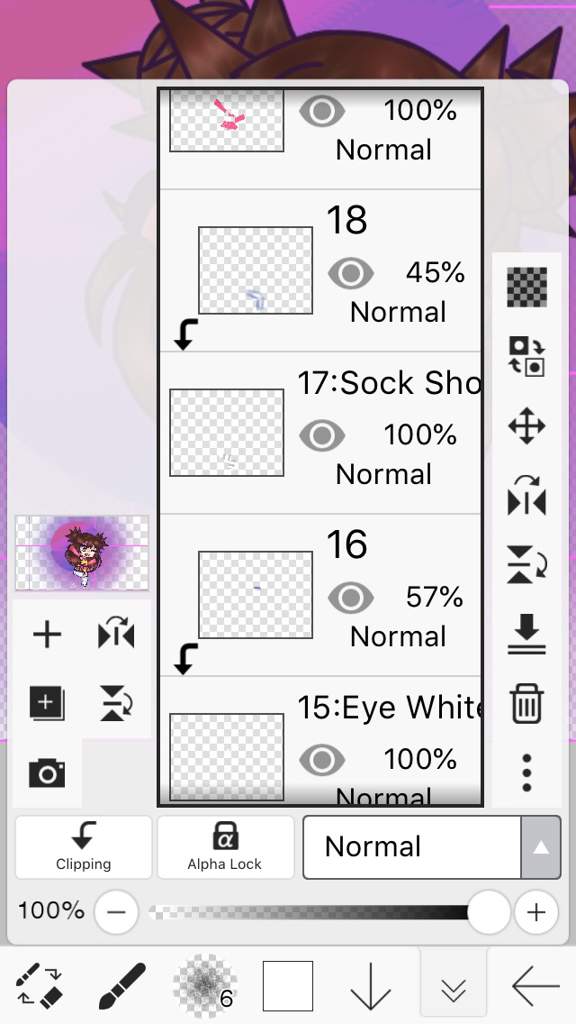Expand blend mode list with triangle arrow
This screenshot has height=1024, width=576.
point(541,847)
